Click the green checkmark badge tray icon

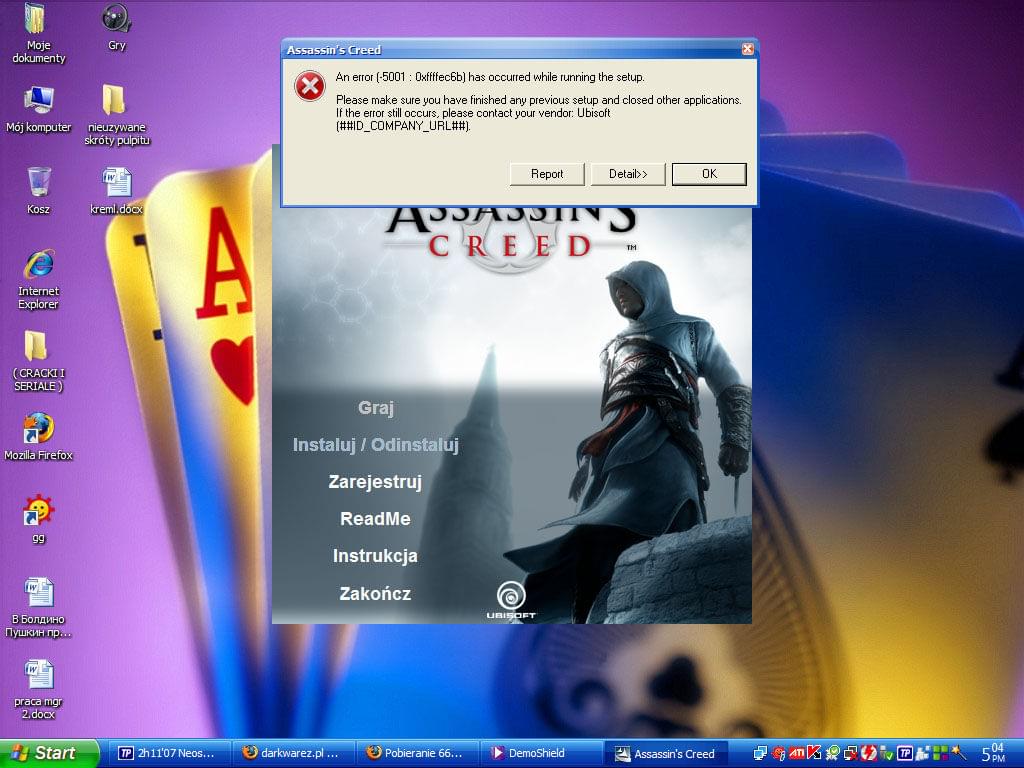(x=833, y=753)
